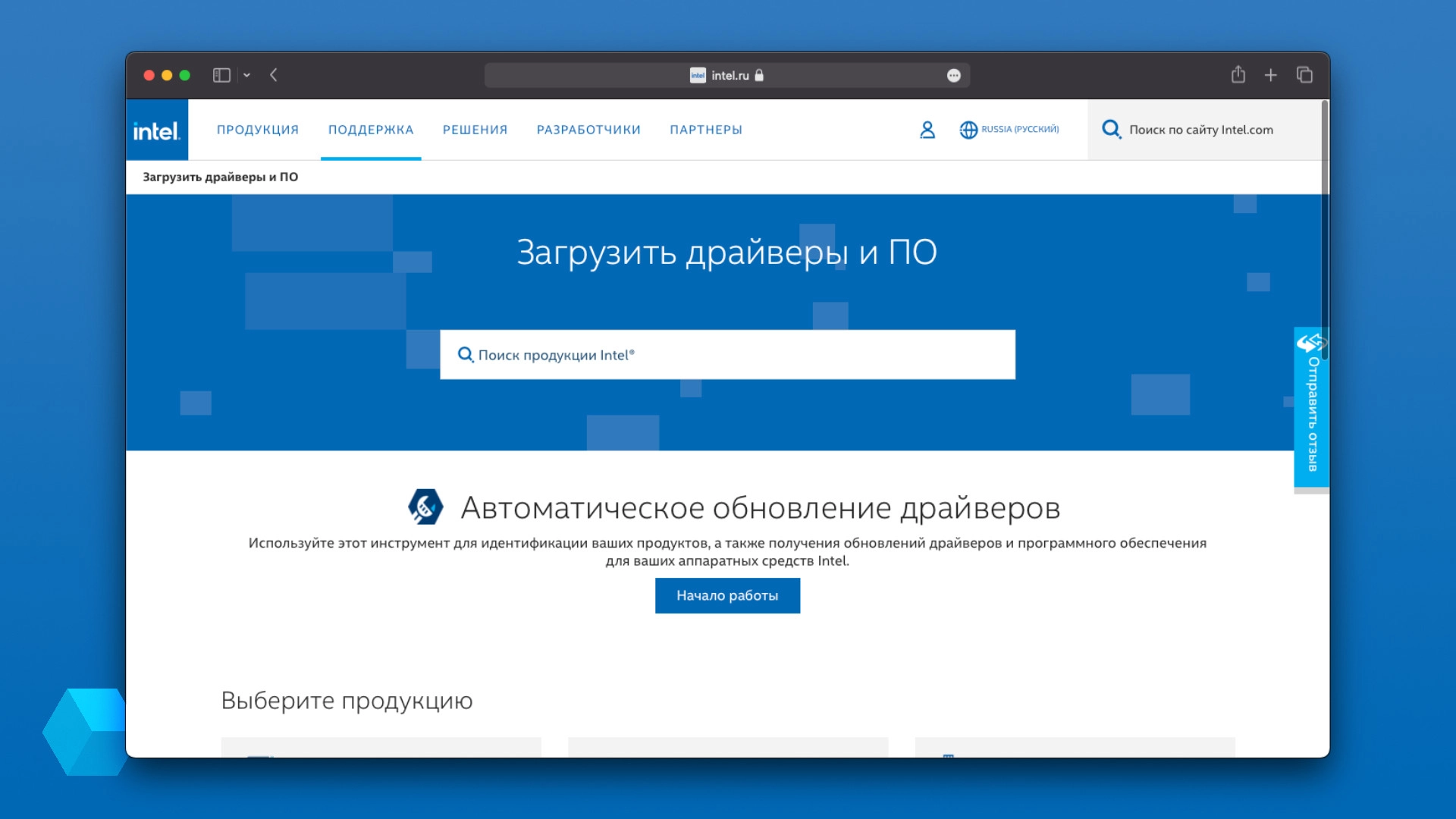Expand the sidebar dropdown chevron

[x=246, y=75]
